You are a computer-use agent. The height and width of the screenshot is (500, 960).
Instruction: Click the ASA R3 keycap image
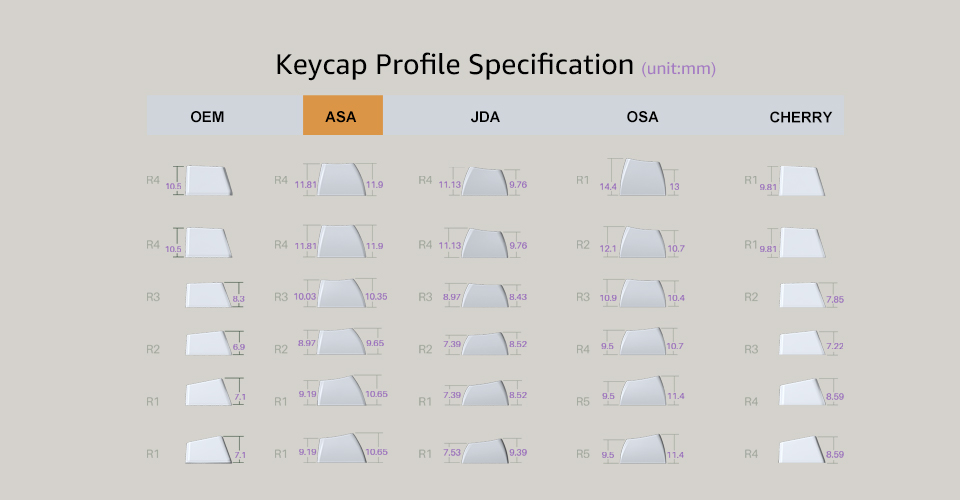[342, 294]
